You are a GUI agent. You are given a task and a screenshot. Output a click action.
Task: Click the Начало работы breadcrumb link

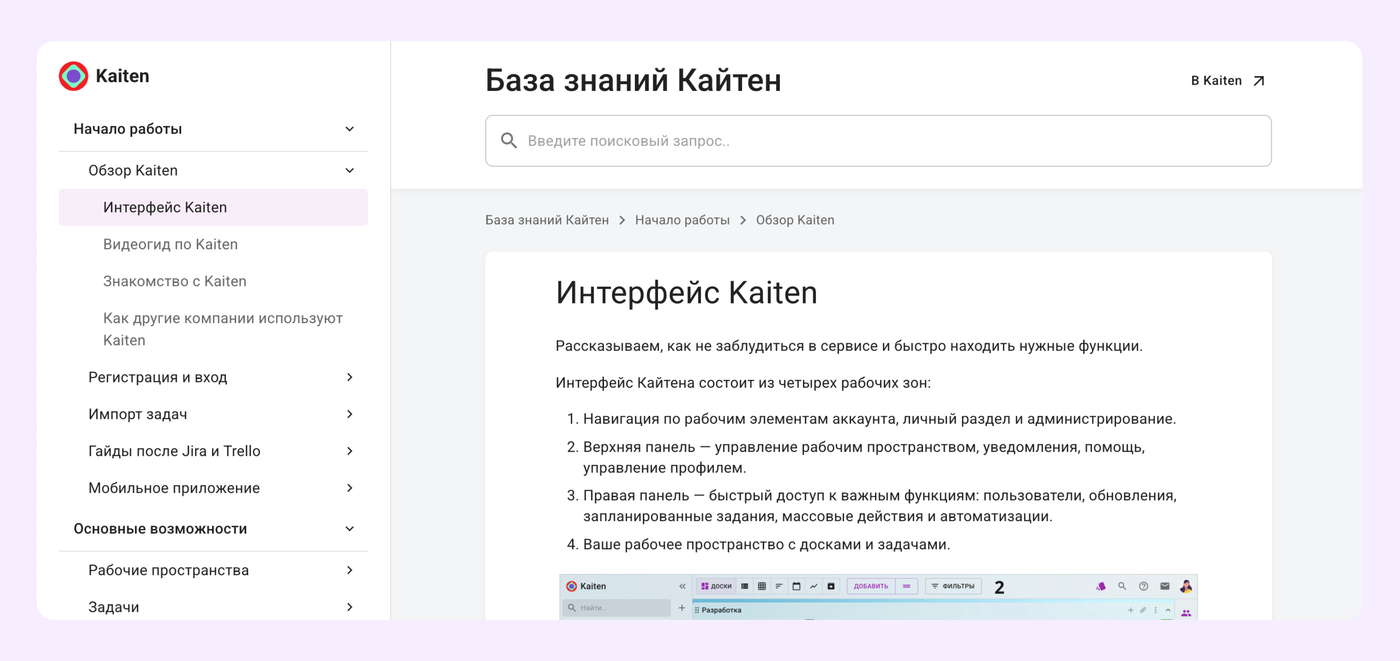point(682,220)
